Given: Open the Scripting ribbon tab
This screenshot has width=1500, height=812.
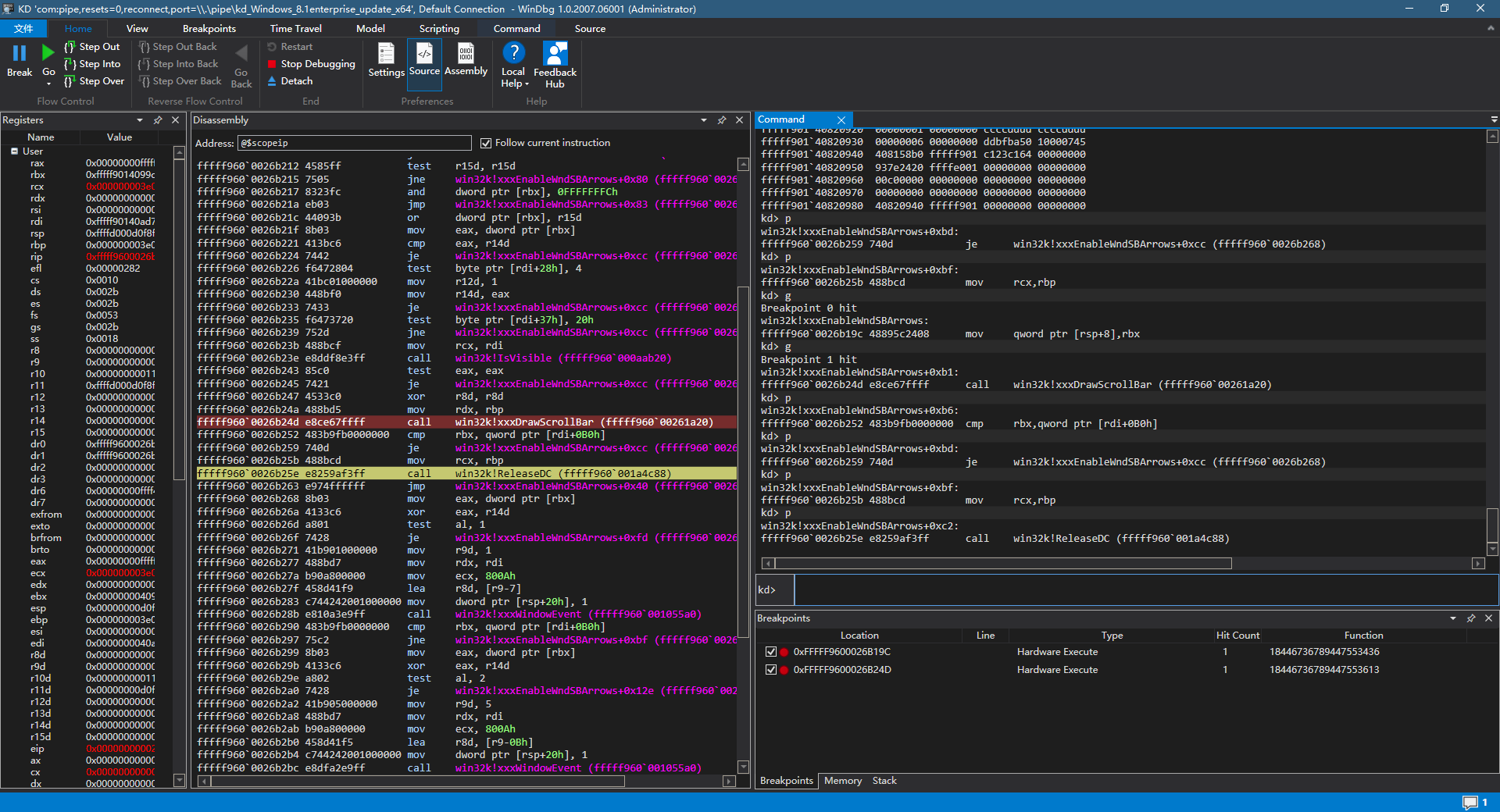Looking at the screenshot, I should (439, 29).
